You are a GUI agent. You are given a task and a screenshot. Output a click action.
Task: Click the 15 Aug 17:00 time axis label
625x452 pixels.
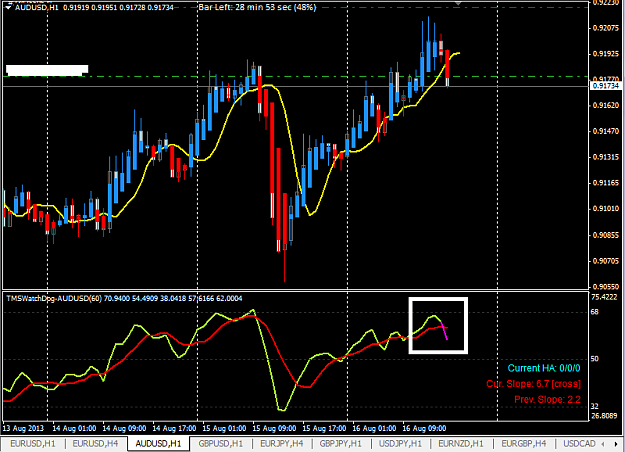click(x=324, y=428)
